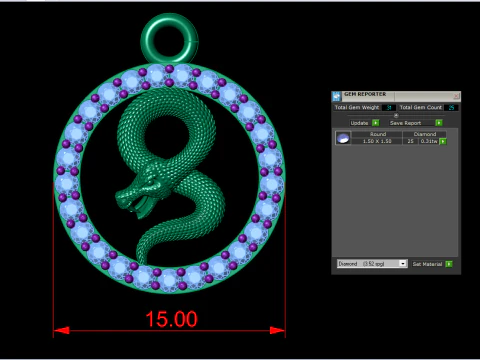Click the "Total Gem Count" label
This screenshot has width=480, height=360.
tap(421, 107)
